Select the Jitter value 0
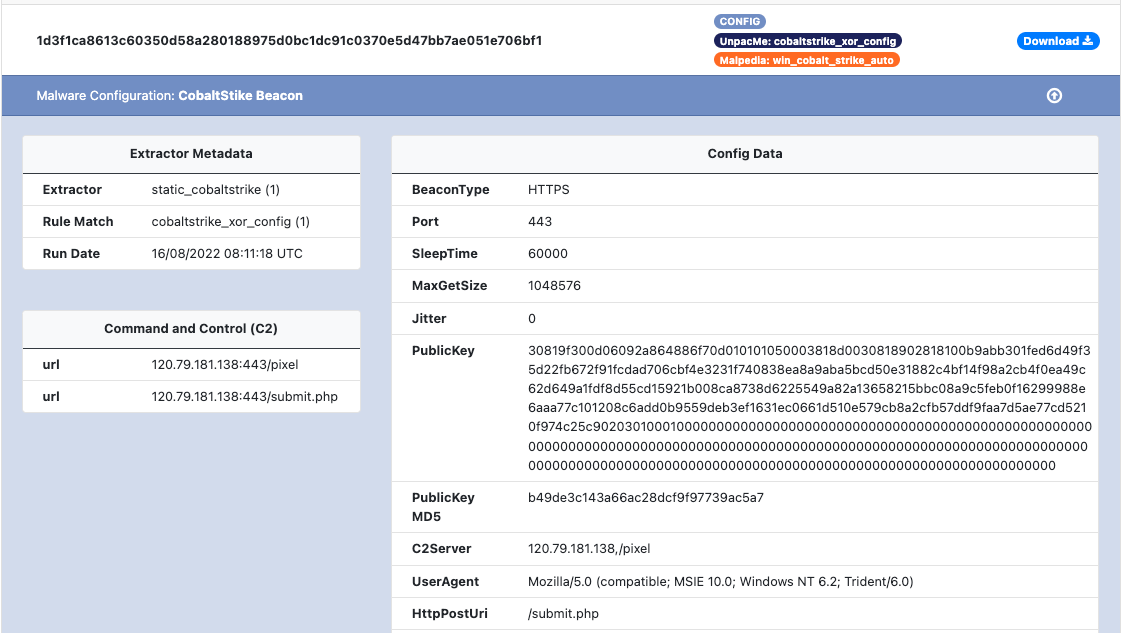 pyautogui.click(x=532, y=319)
